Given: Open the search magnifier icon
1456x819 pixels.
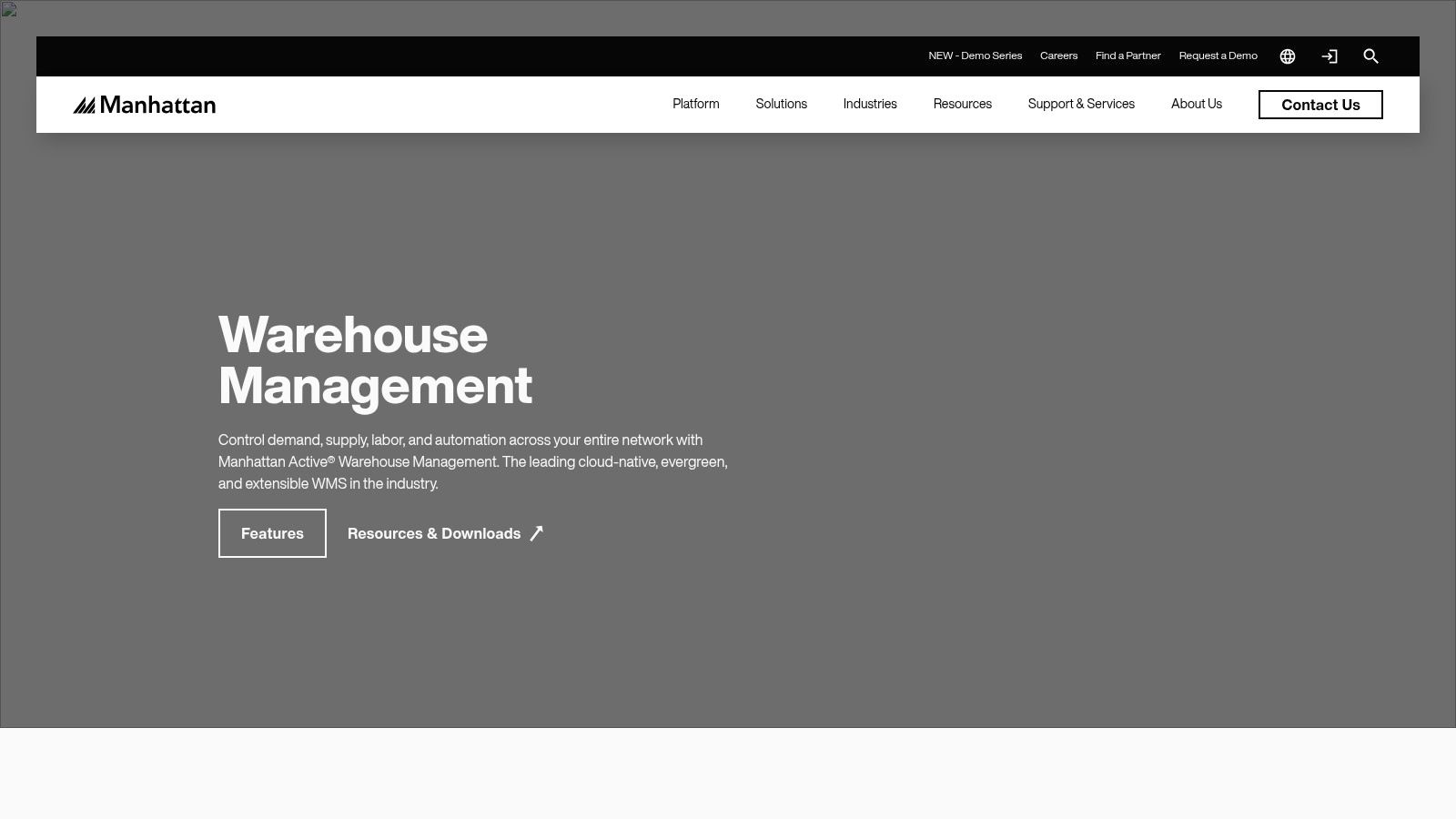Looking at the screenshot, I should pos(1371,56).
